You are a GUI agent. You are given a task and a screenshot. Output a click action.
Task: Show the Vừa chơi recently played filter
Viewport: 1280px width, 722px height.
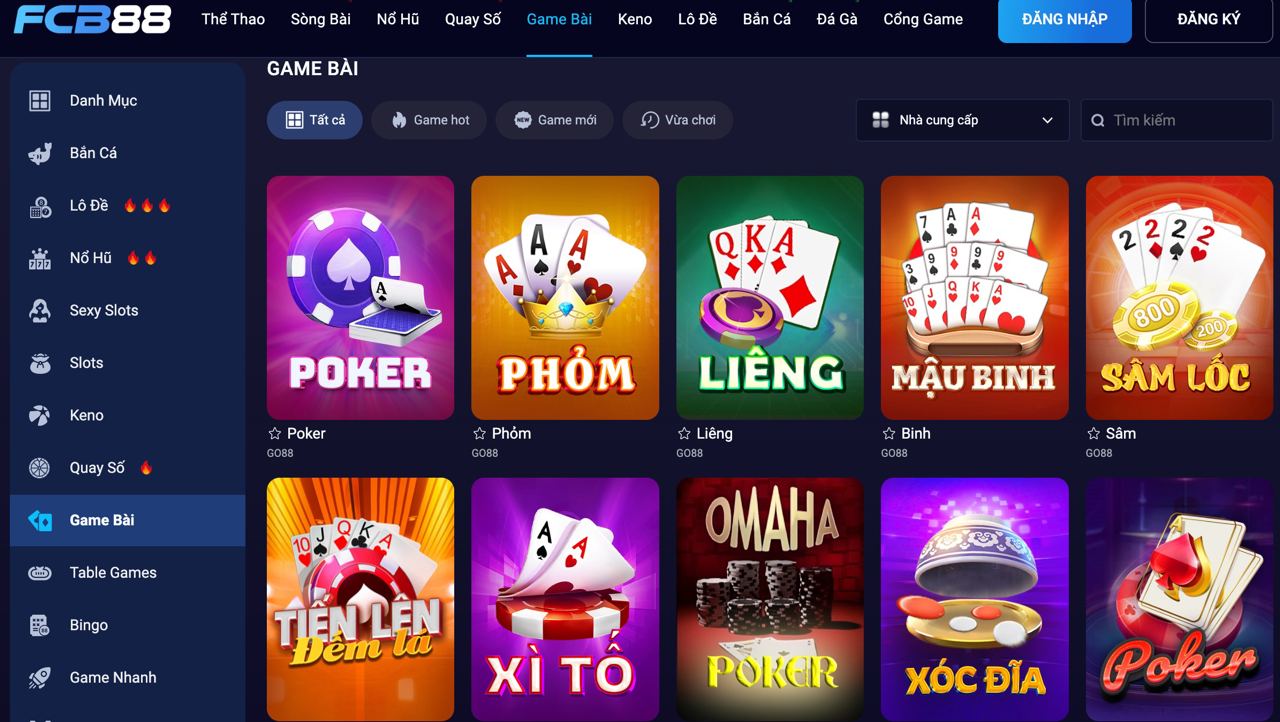(x=678, y=120)
